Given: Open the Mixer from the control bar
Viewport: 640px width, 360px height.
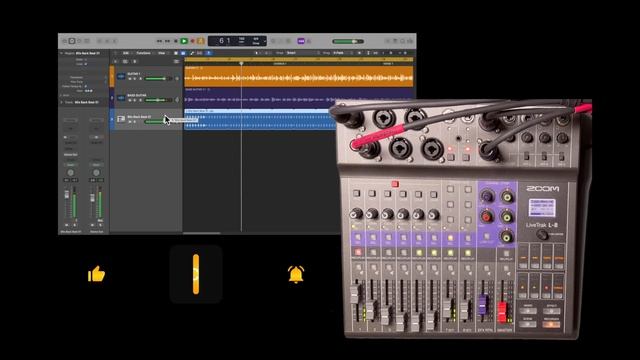Looking at the screenshot, I should (107, 41).
